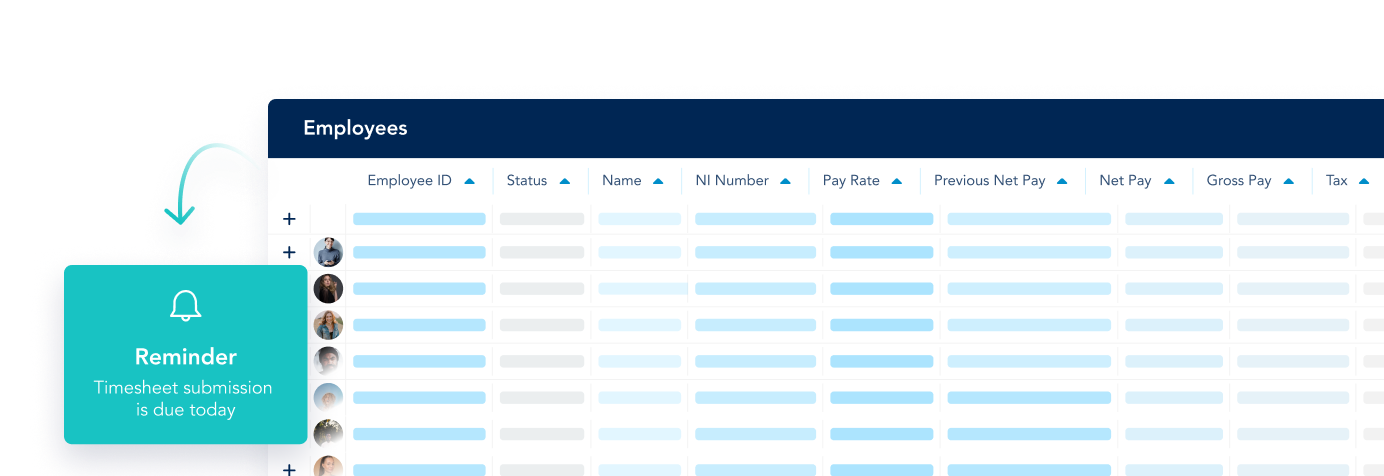Sort the Gross Pay column using its arrow
Viewport: 1384px width, 476px height.
1289,181
